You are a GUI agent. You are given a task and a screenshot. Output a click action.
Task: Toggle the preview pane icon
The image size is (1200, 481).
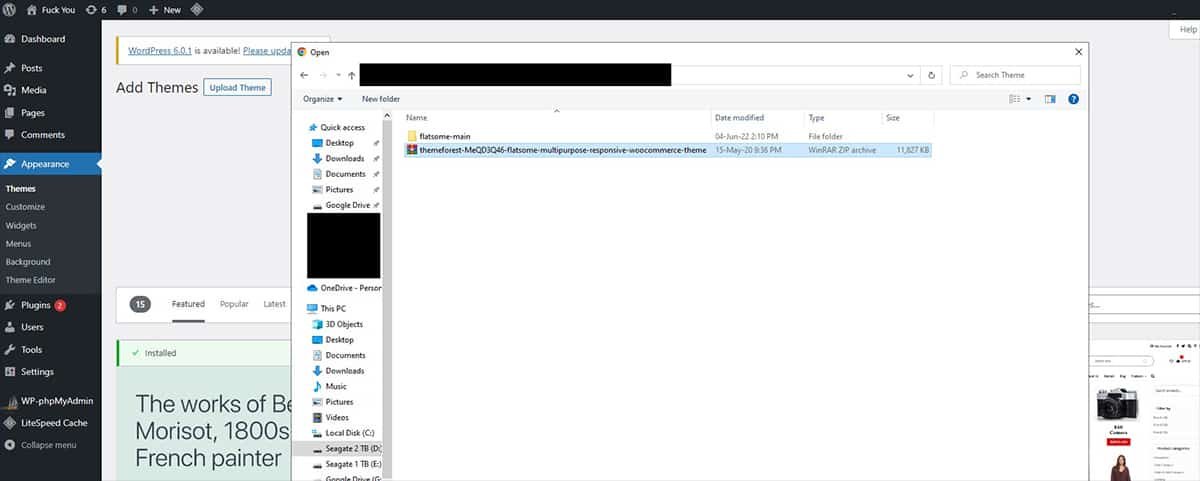click(x=1050, y=99)
